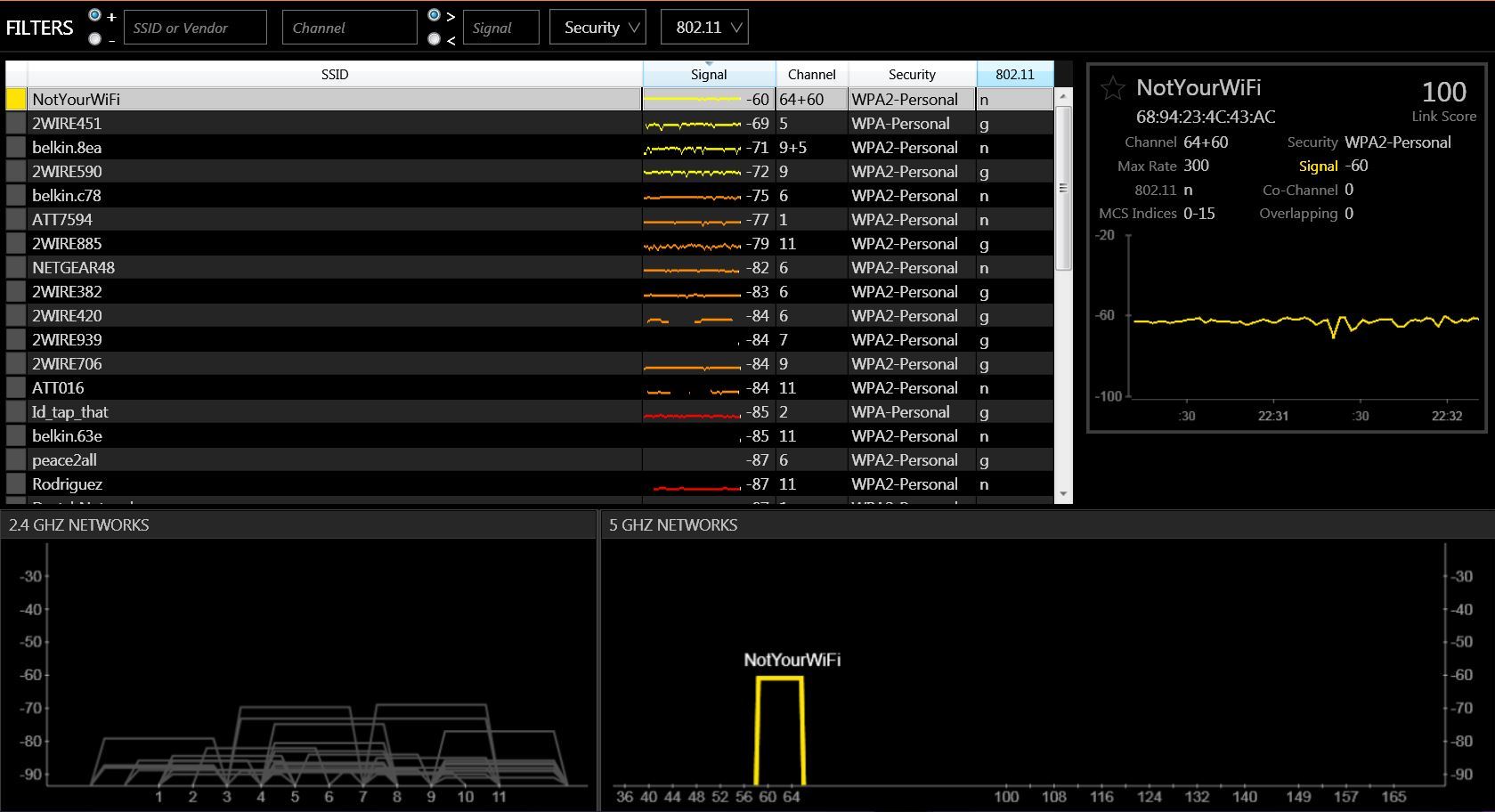Toggle the color checkbox for 2WIRE590
The width and height of the screenshot is (1495, 812).
point(16,171)
